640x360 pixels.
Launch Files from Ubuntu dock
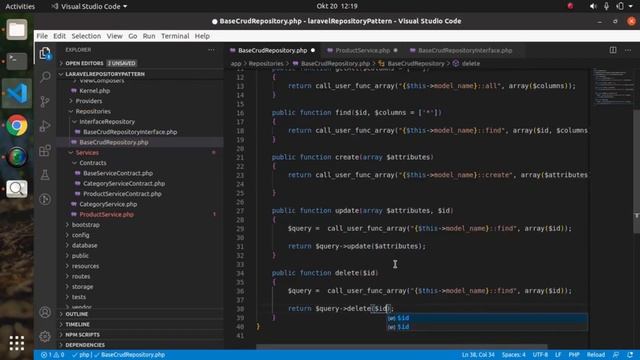[x=17, y=29]
